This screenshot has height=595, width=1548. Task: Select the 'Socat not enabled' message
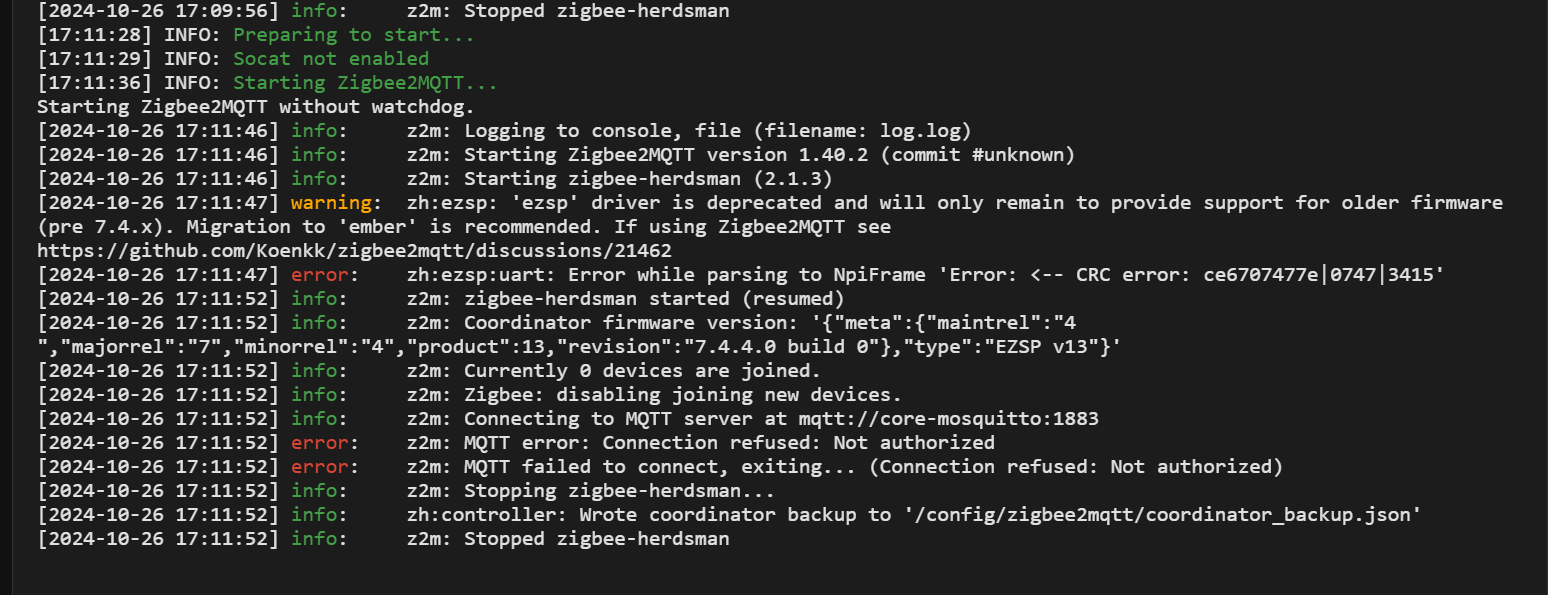(x=330, y=59)
